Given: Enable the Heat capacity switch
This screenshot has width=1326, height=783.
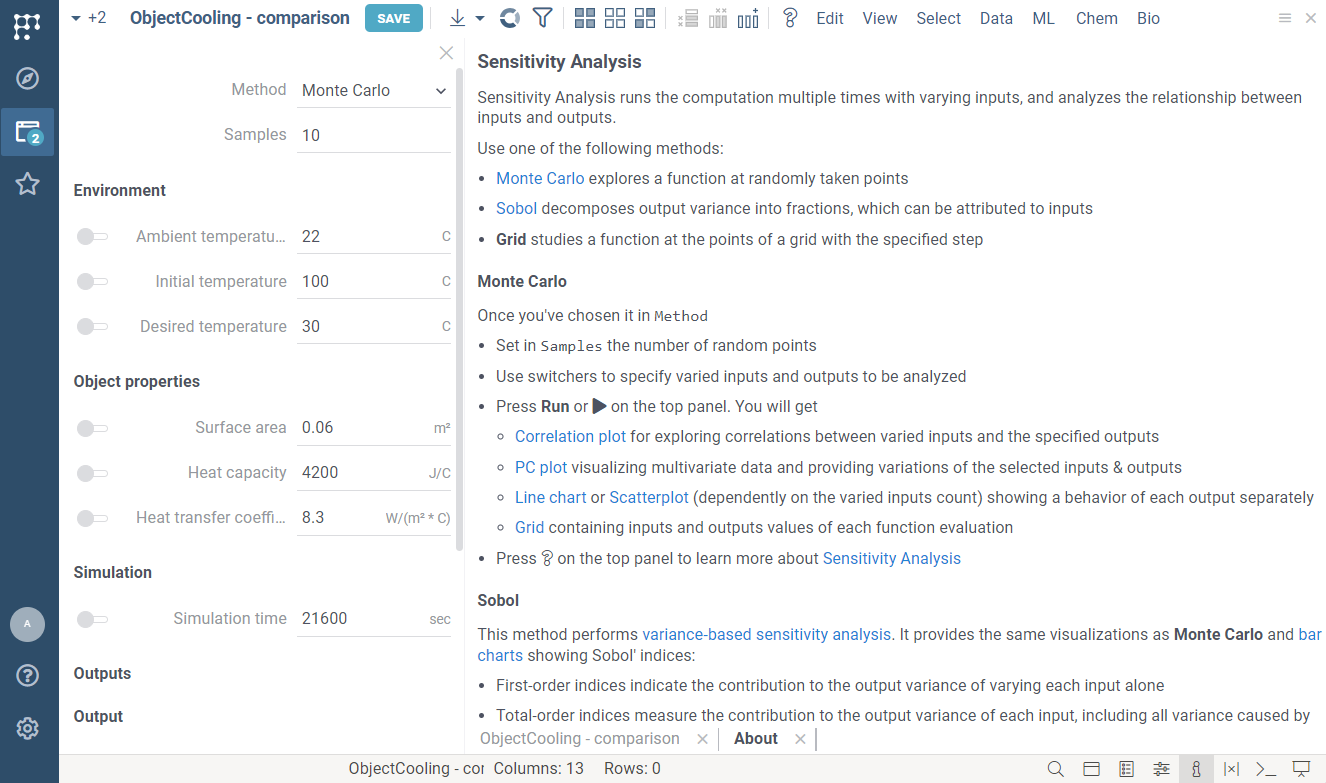Looking at the screenshot, I should tap(92, 473).
